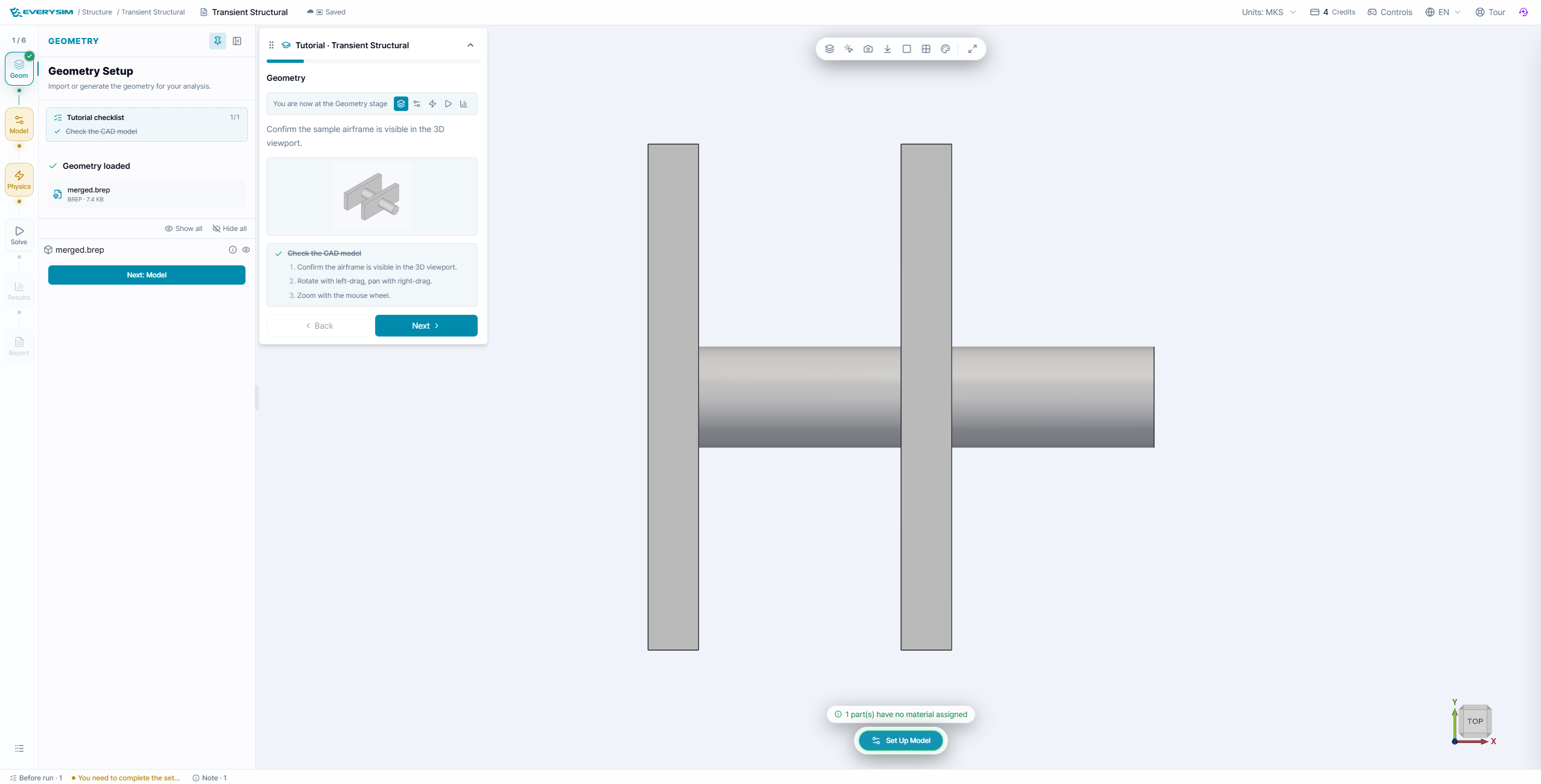1541x784 pixels.
Task: Go to the Physics step in sidebar
Action: pos(19,180)
